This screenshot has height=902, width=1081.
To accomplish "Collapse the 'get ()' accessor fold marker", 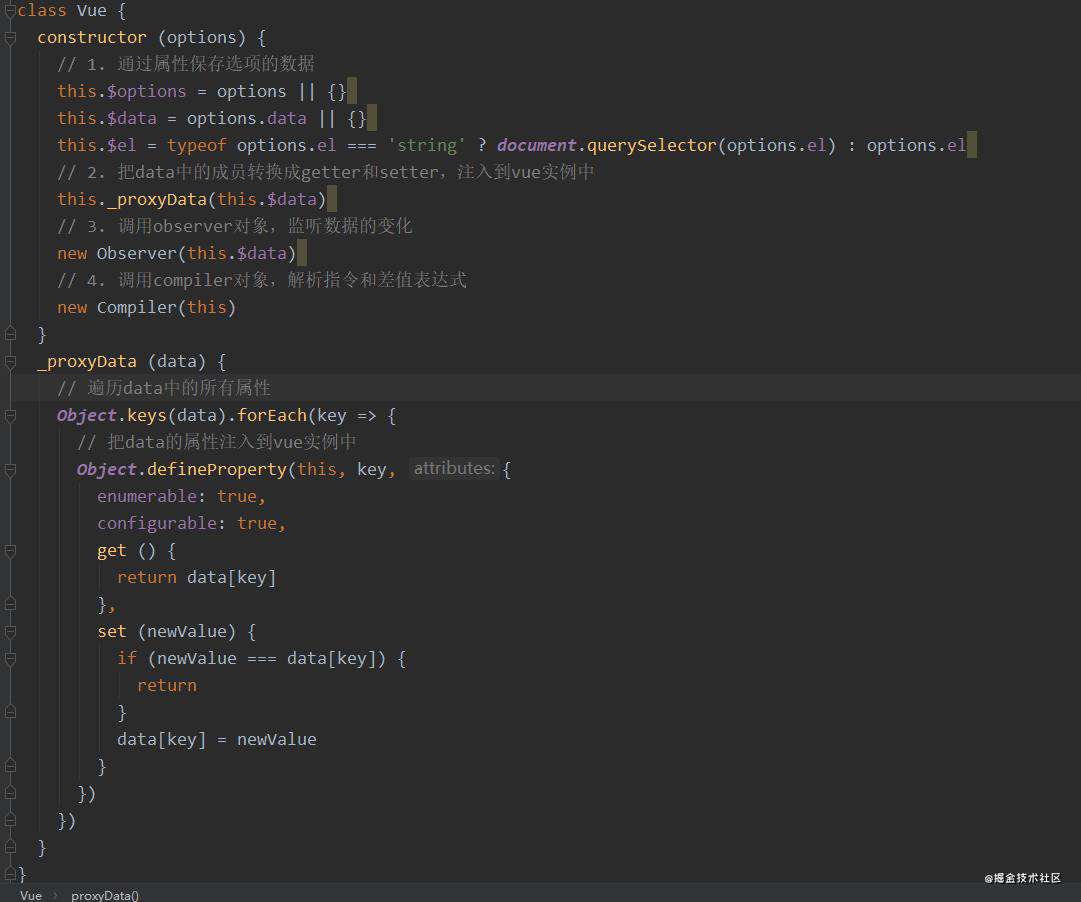I will tap(10, 551).
